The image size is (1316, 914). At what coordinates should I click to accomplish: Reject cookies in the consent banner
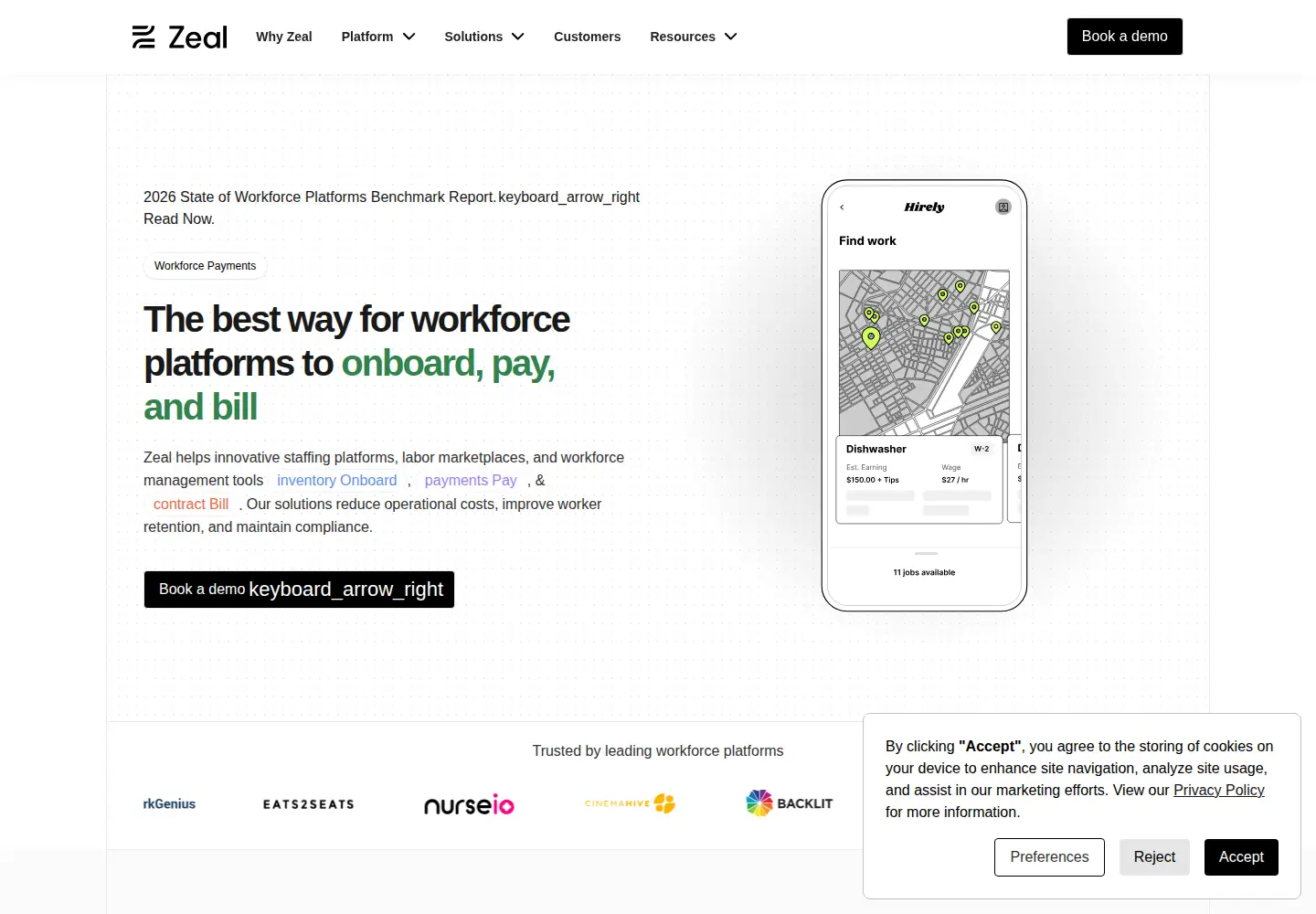(1154, 857)
